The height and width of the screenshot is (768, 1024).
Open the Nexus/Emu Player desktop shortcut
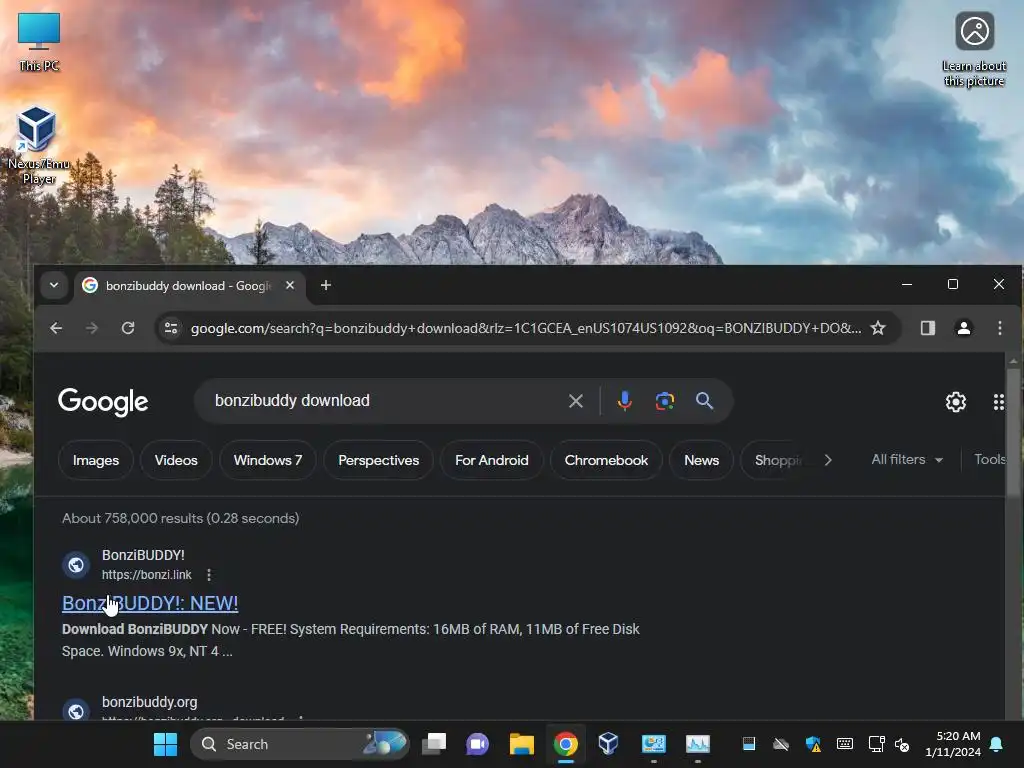click(38, 145)
